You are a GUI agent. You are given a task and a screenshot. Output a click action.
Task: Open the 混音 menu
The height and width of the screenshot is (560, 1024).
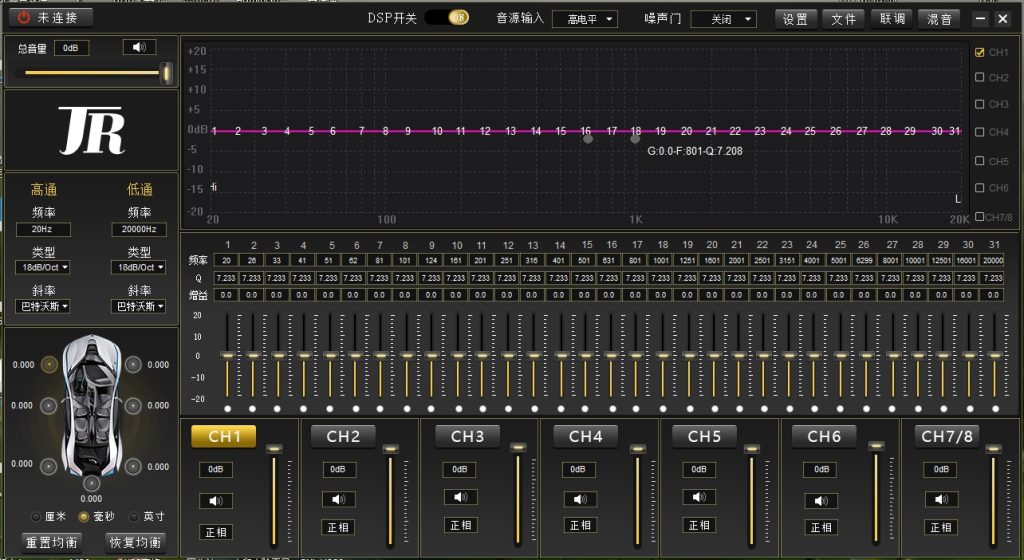coord(939,19)
